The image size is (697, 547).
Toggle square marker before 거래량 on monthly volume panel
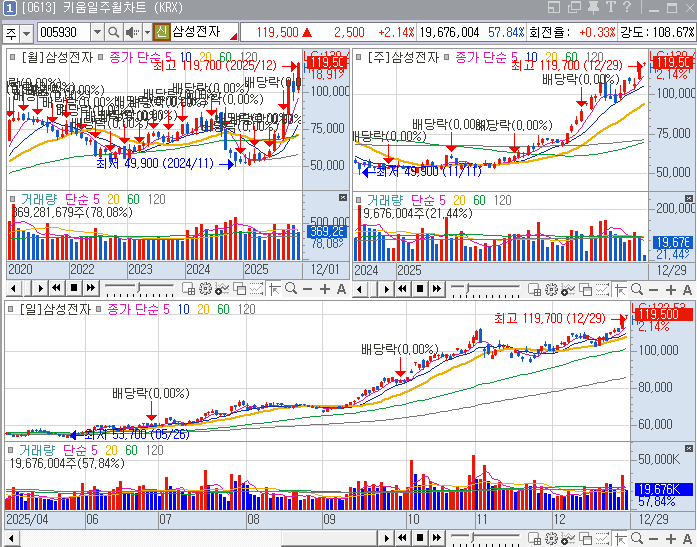pos(13,199)
